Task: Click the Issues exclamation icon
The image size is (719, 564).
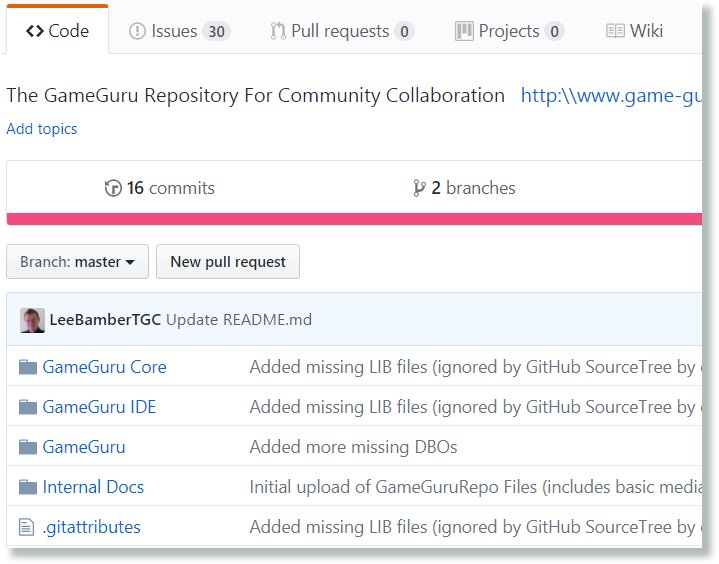Action: coord(137,31)
